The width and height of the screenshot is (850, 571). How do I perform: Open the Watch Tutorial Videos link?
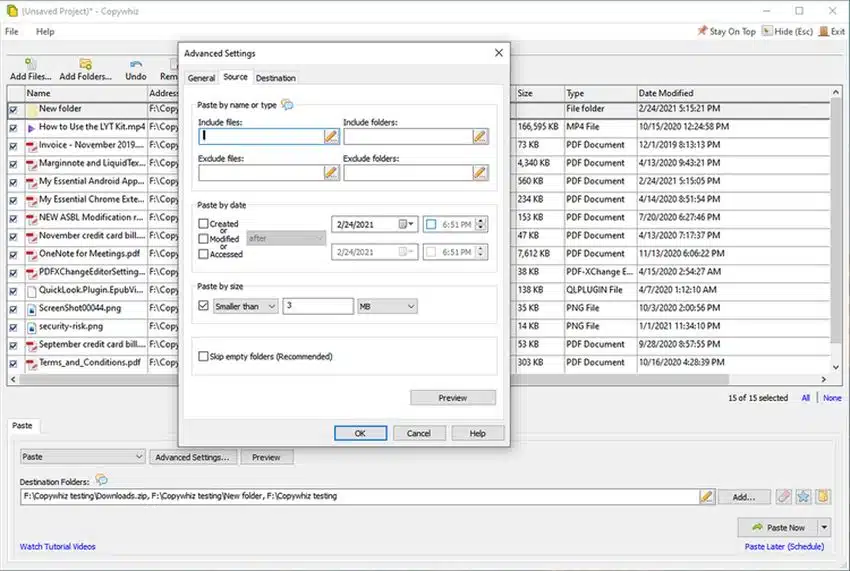click(57, 547)
